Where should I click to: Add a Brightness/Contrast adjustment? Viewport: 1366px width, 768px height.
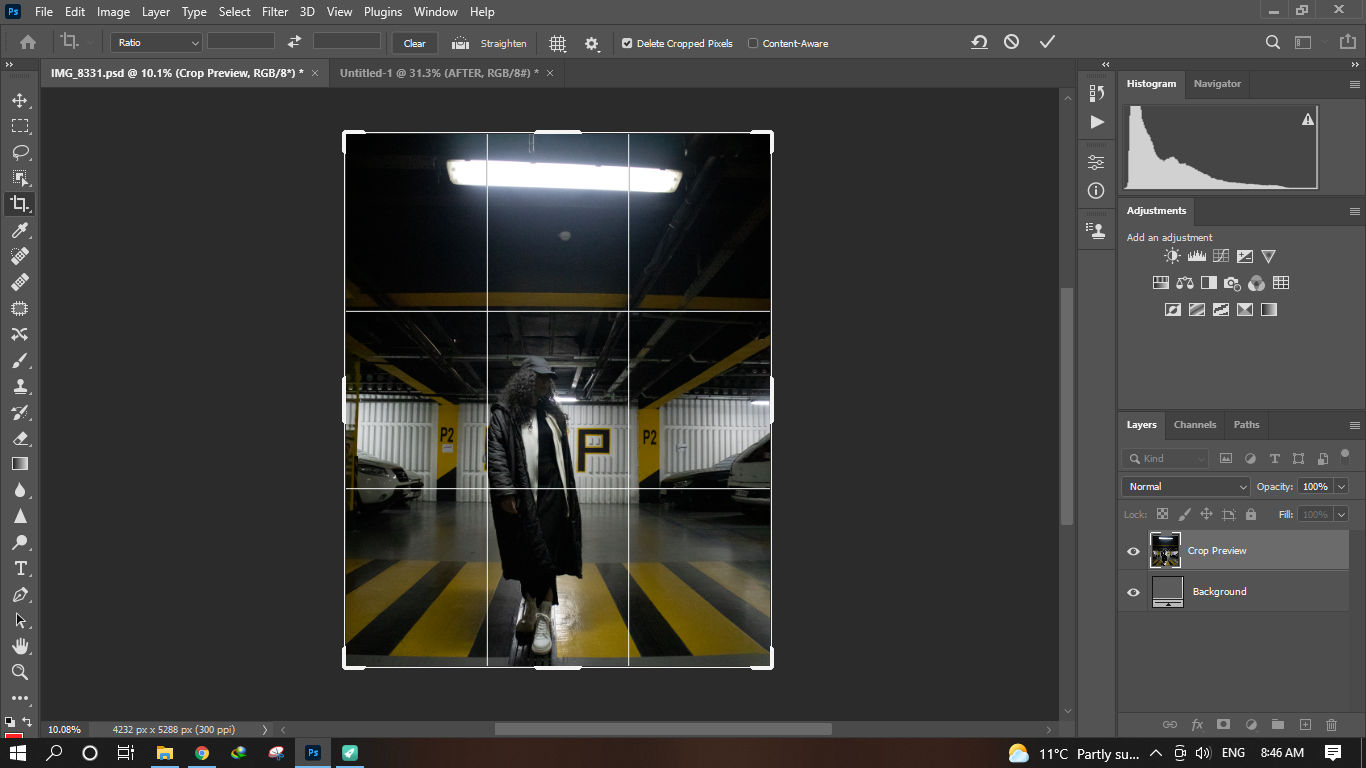(1172, 256)
